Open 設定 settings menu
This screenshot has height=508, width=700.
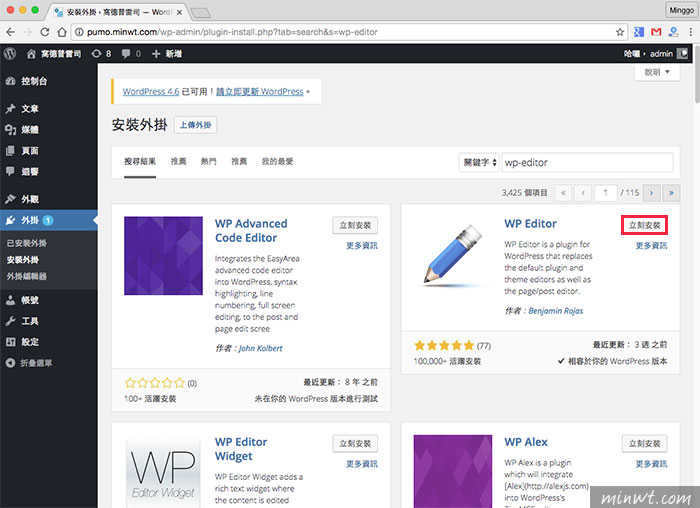(x=49, y=342)
